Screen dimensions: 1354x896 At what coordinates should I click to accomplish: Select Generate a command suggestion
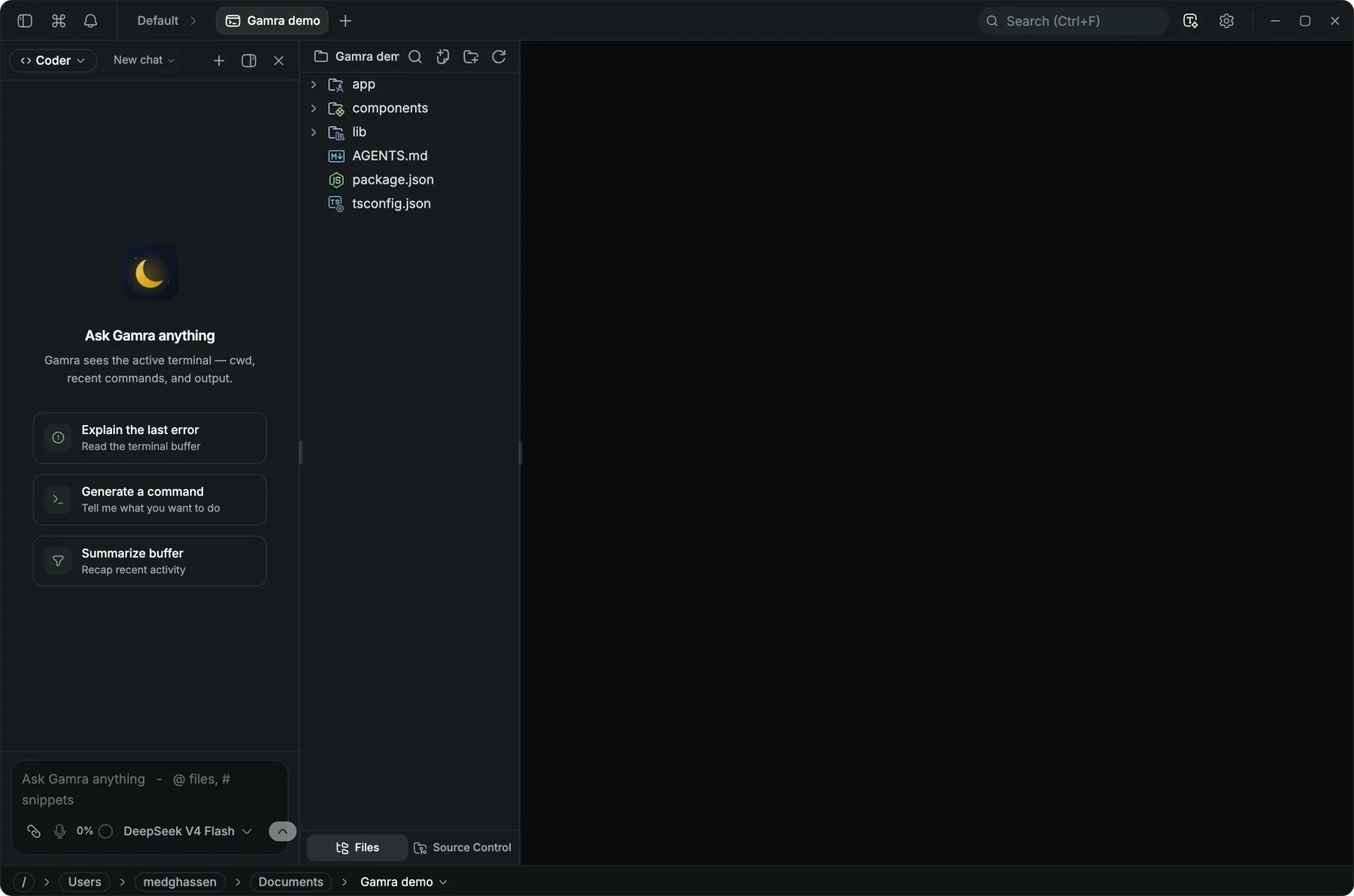tap(150, 500)
